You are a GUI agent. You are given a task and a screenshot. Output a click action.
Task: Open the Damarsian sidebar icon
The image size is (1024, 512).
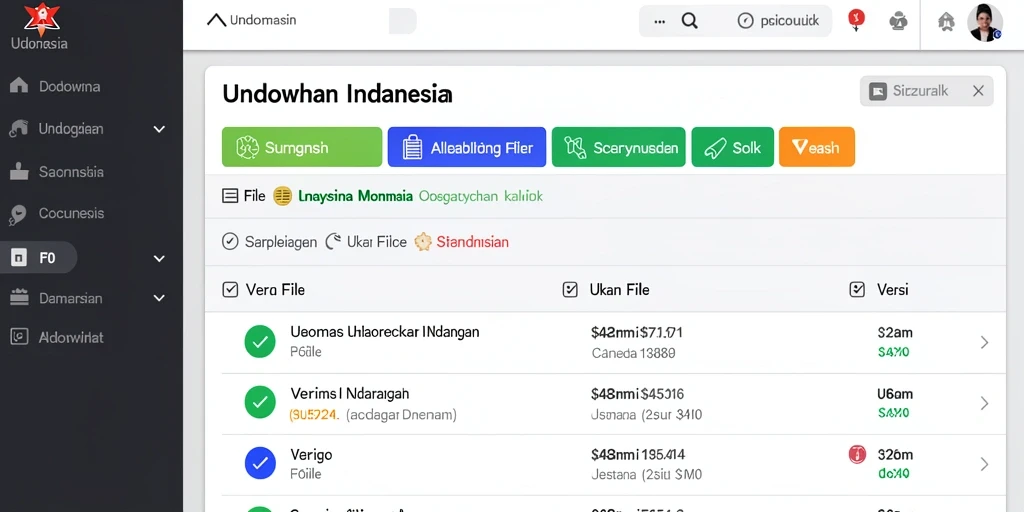(x=20, y=298)
